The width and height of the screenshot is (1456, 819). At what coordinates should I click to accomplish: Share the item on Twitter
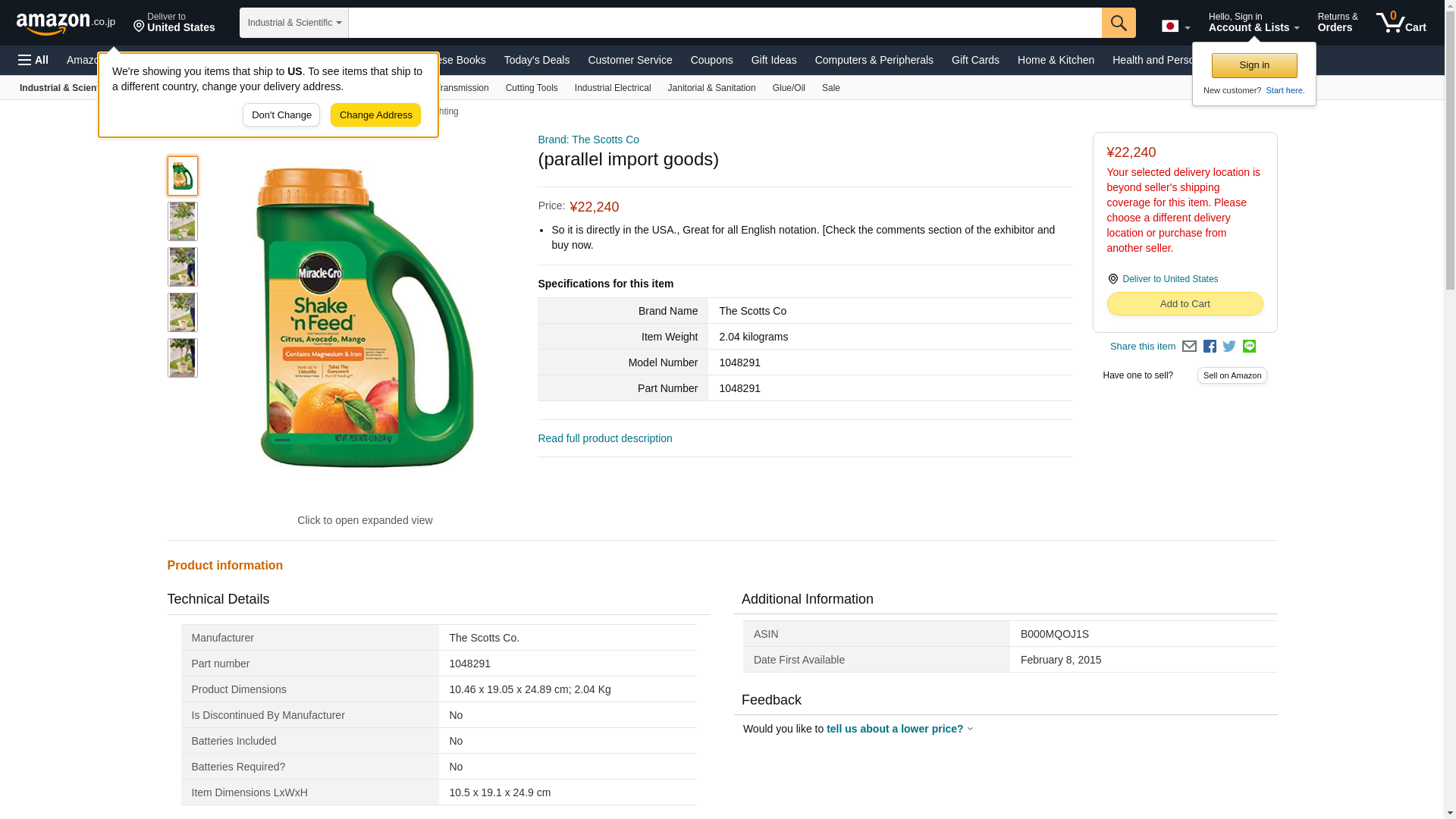pos(1229,347)
